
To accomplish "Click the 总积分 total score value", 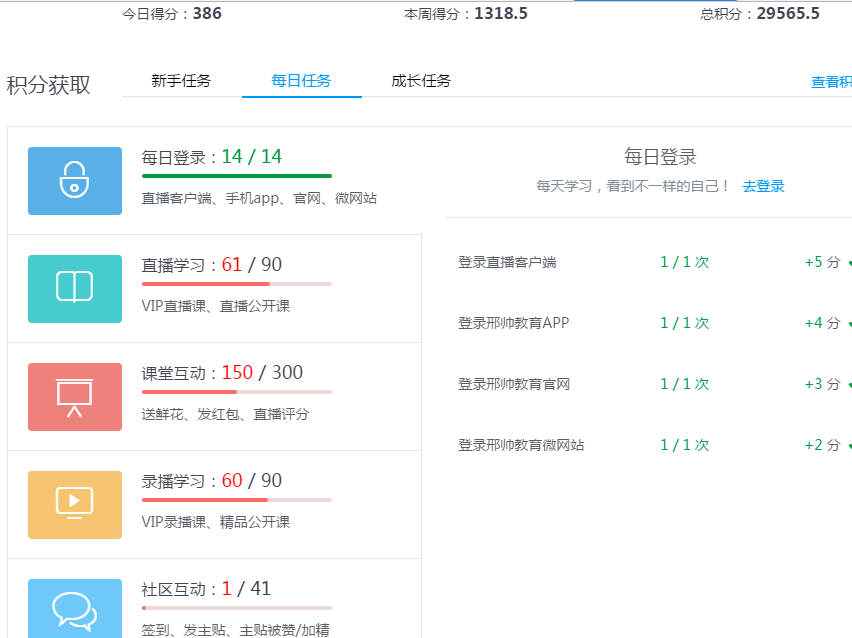I will (x=788, y=14).
